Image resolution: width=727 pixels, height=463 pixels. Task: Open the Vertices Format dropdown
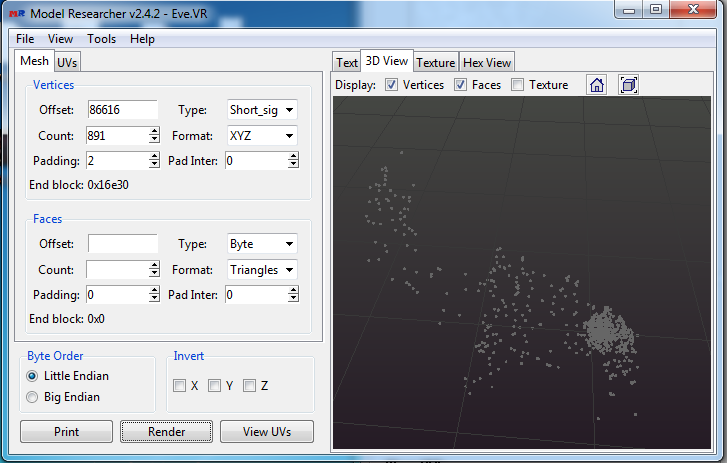point(262,136)
